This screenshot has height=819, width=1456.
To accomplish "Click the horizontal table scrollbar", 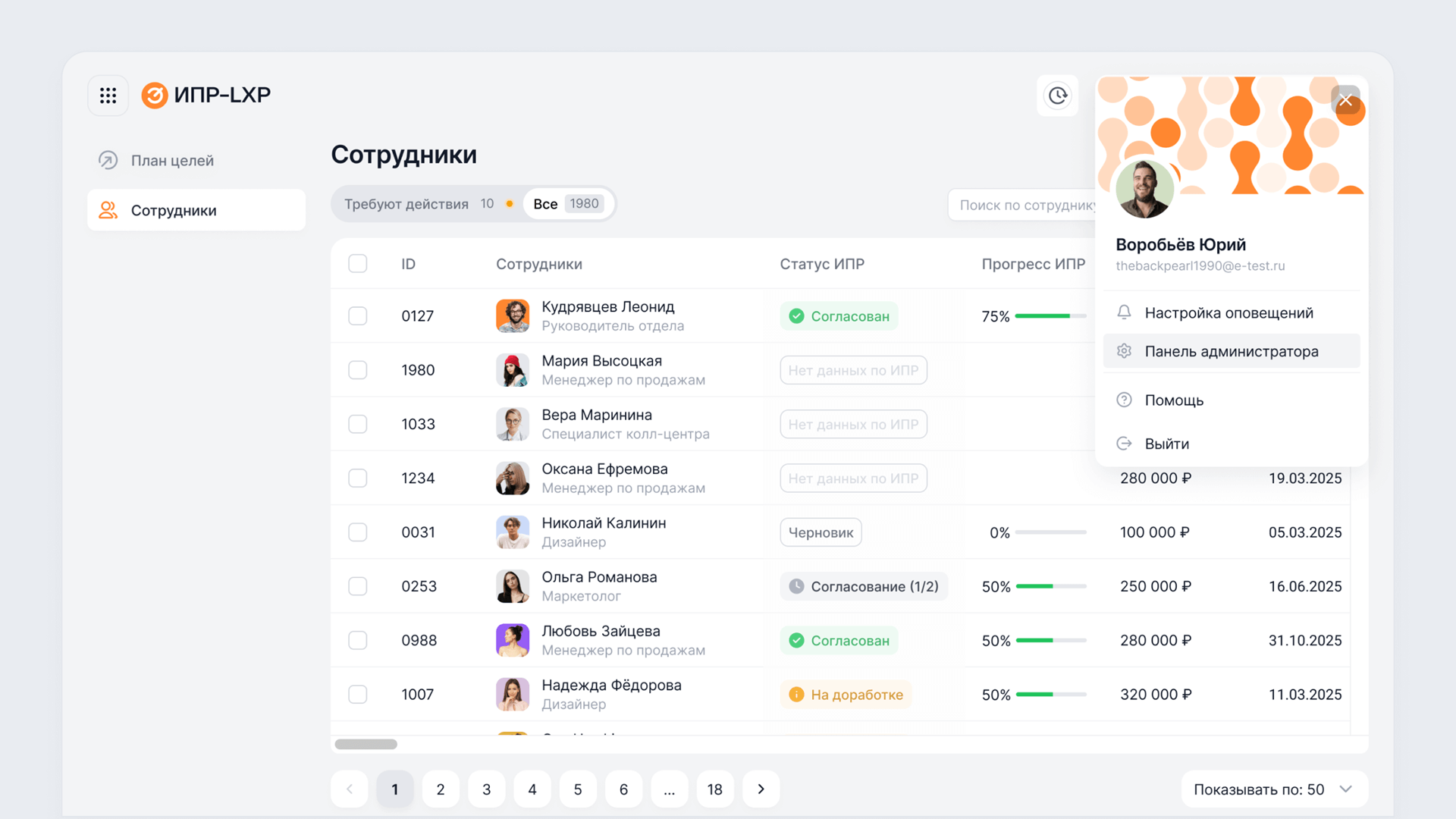I will click(366, 744).
